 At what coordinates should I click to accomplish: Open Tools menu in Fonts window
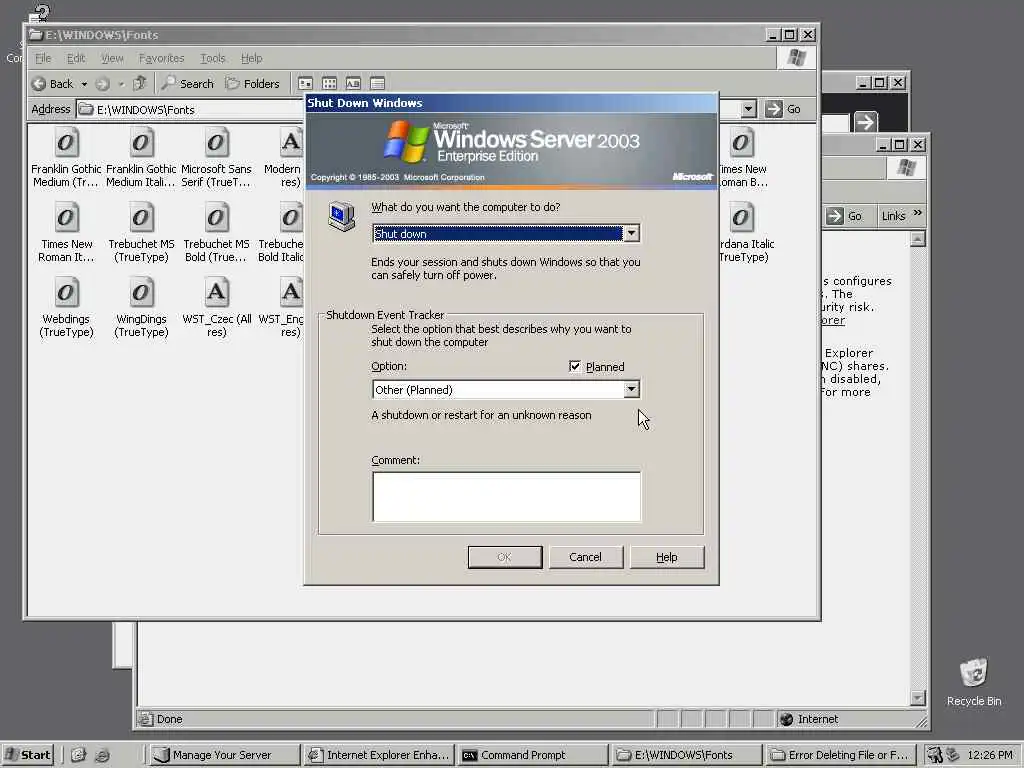(x=212, y=58)
